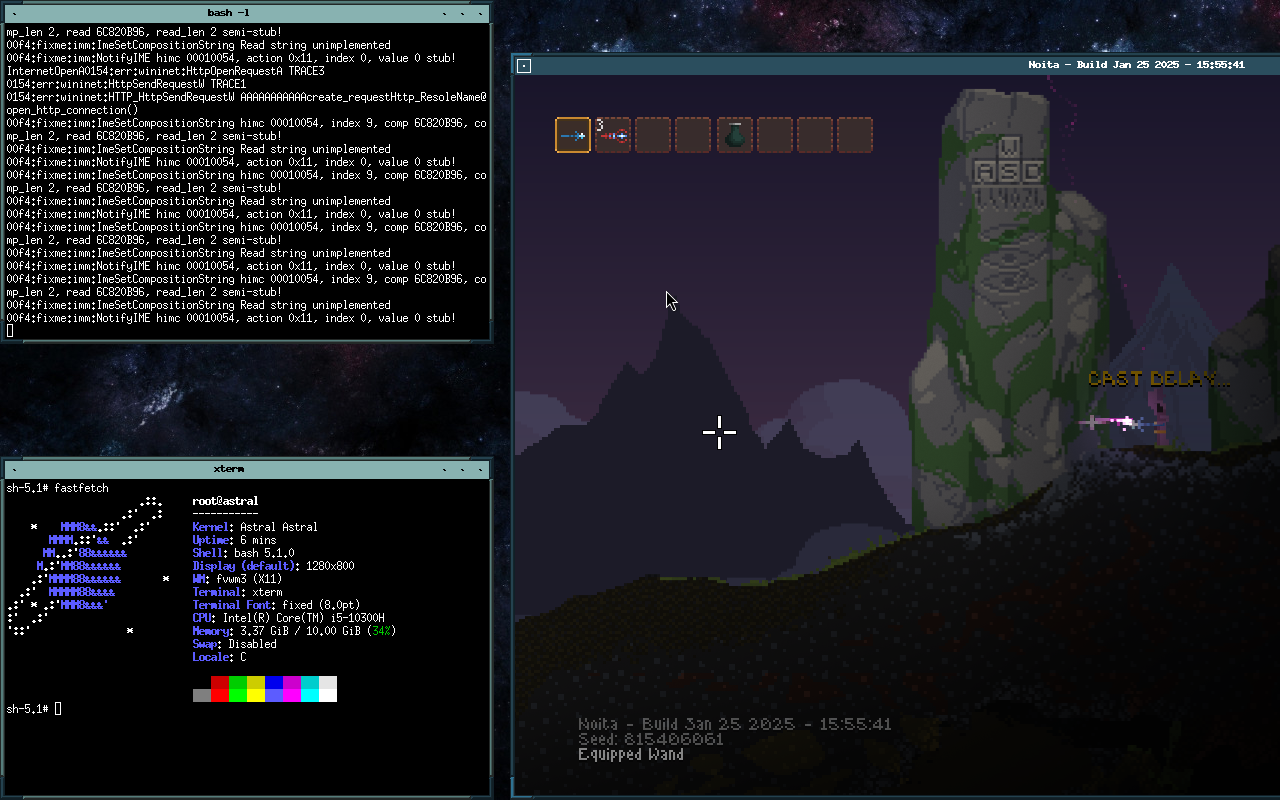Click the bright red color block
1280x800 pixels.
219,682
